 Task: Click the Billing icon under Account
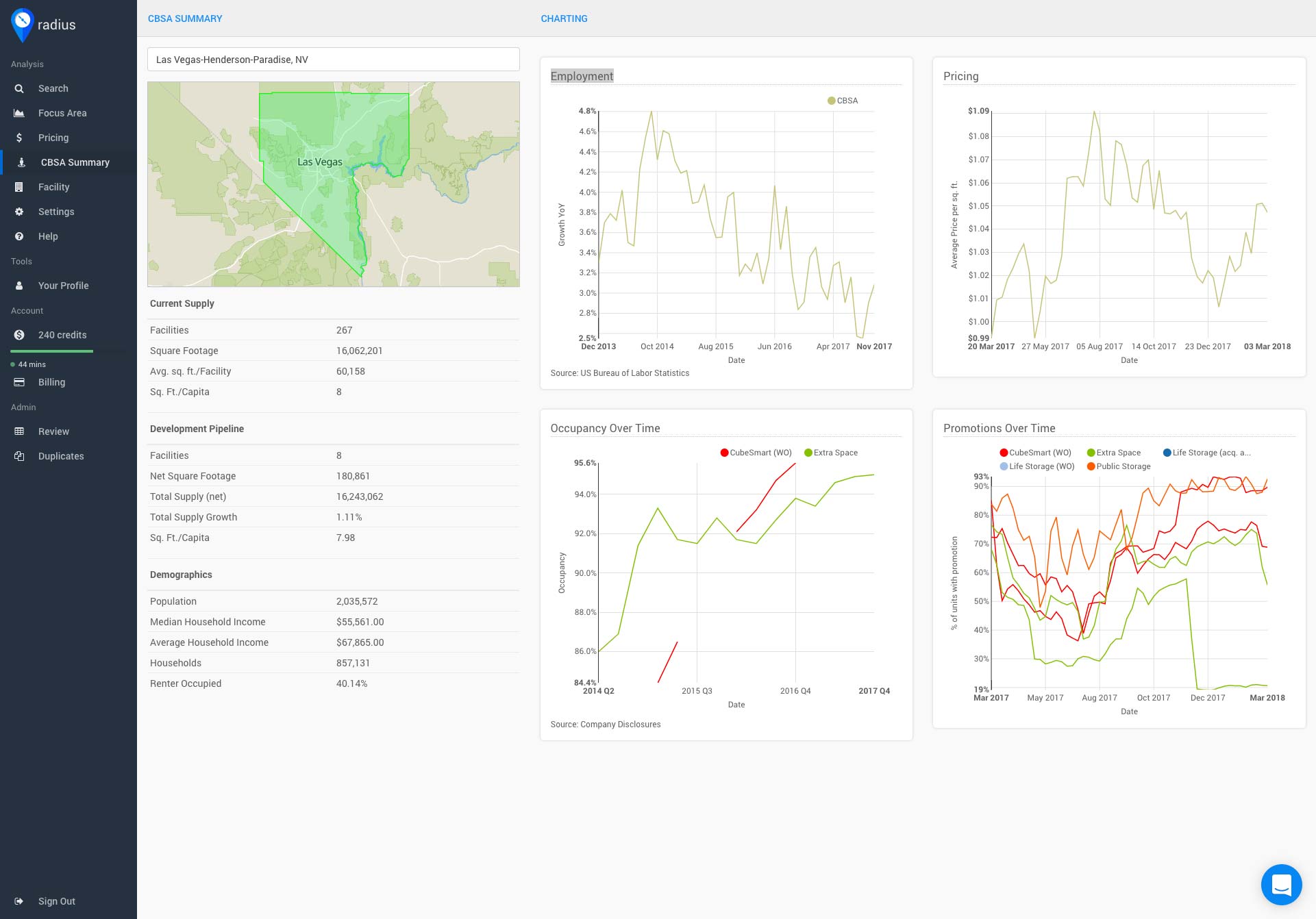pos(18,382)
